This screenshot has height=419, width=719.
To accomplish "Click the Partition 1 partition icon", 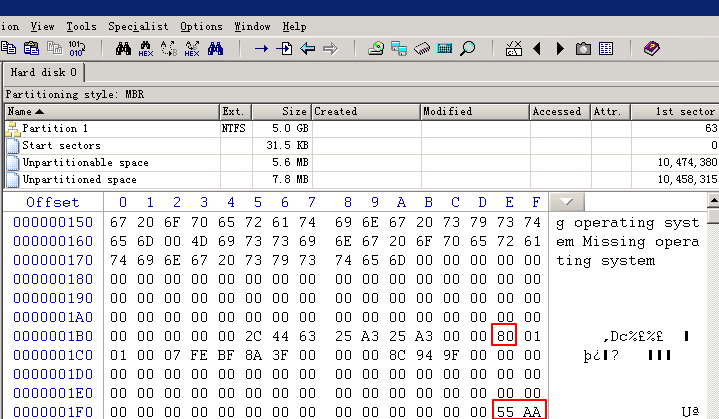I will pyautogui.click(x=13, y=129).
